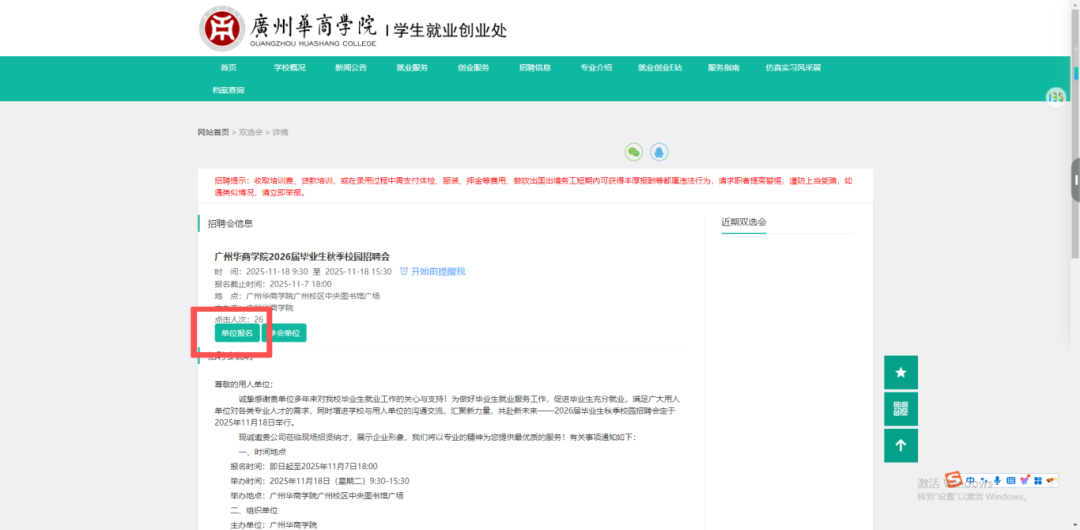This screenshot has height=530, width=1080.
Task: Click the page's vertical scrollbar thumb
Action: coord(1075,180)
